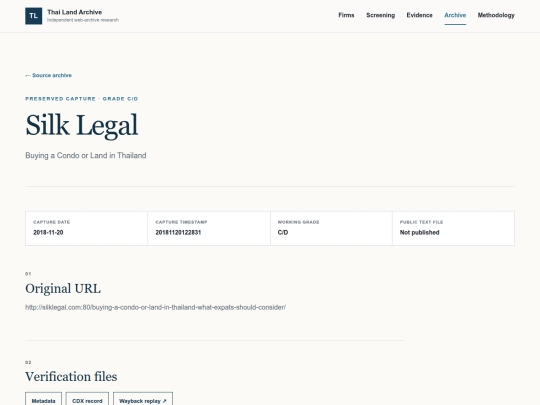Screen dimensions: 540x405
Task: Select the silklegal.com original URL text
Action: [x=155, y=307]
